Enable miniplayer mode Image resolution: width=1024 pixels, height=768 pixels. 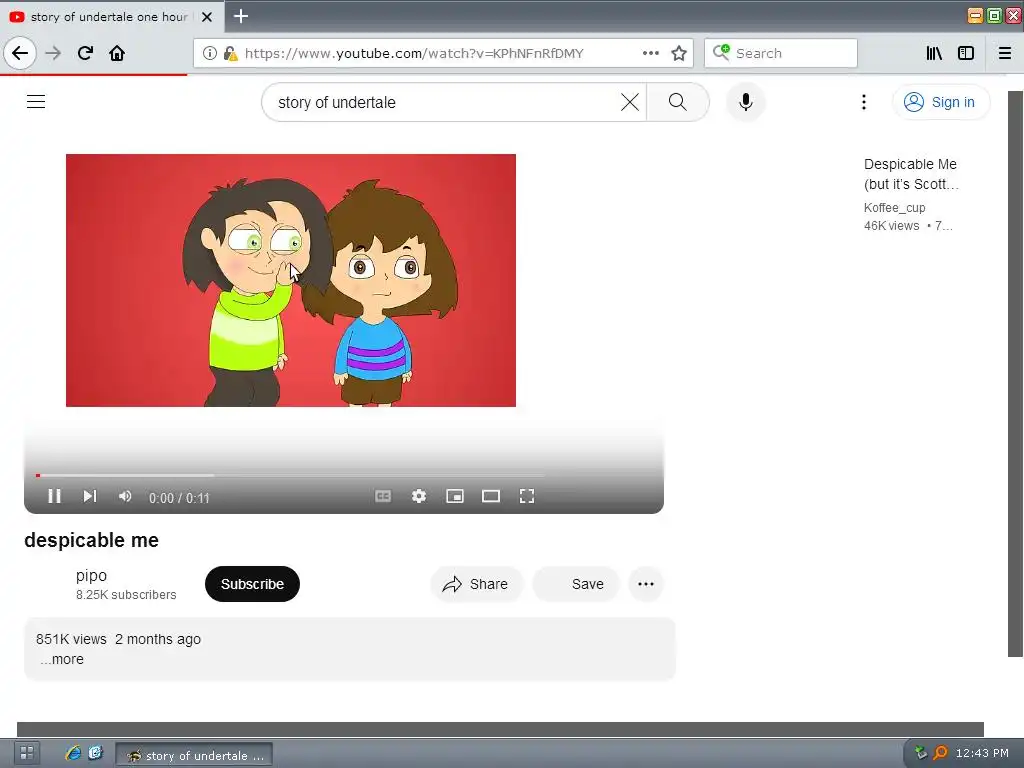pos(455,496)
